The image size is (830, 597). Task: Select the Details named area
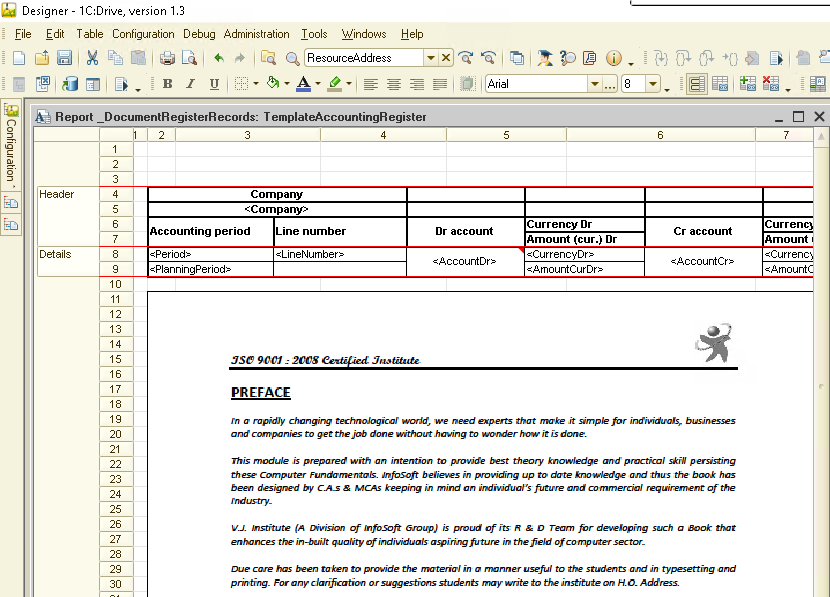coord(68,261)
